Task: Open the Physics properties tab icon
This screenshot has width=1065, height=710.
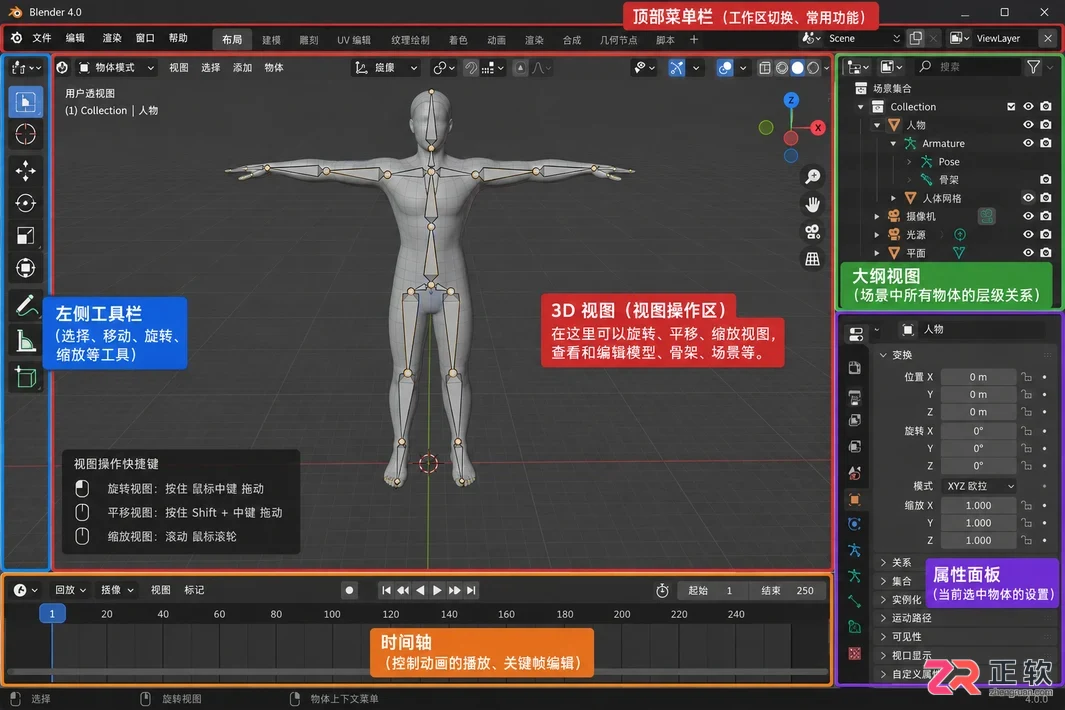Action: tap(855, 524)
